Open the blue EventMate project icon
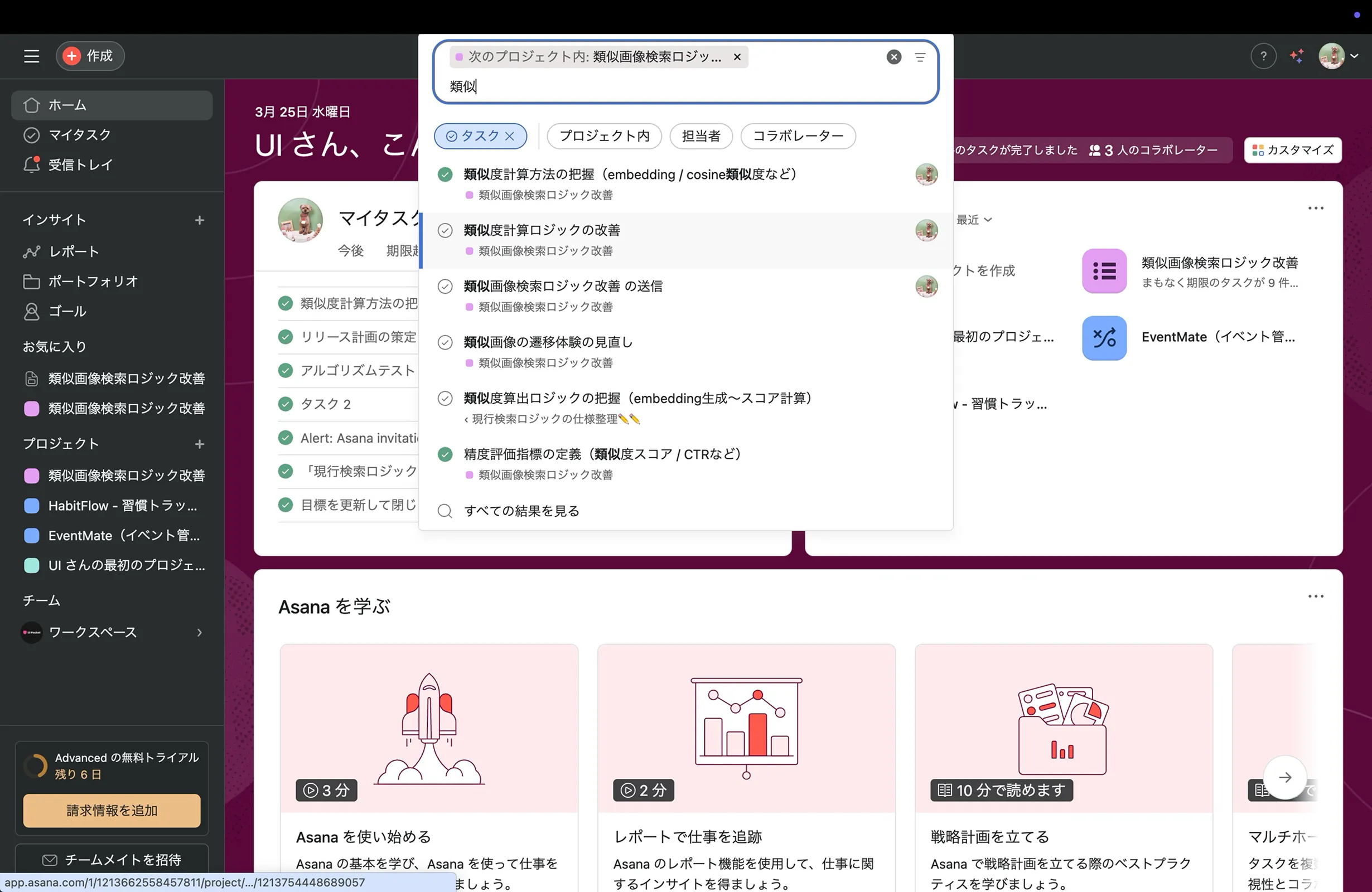This screenshot has height=892, width=1372. click(1104, 338)
